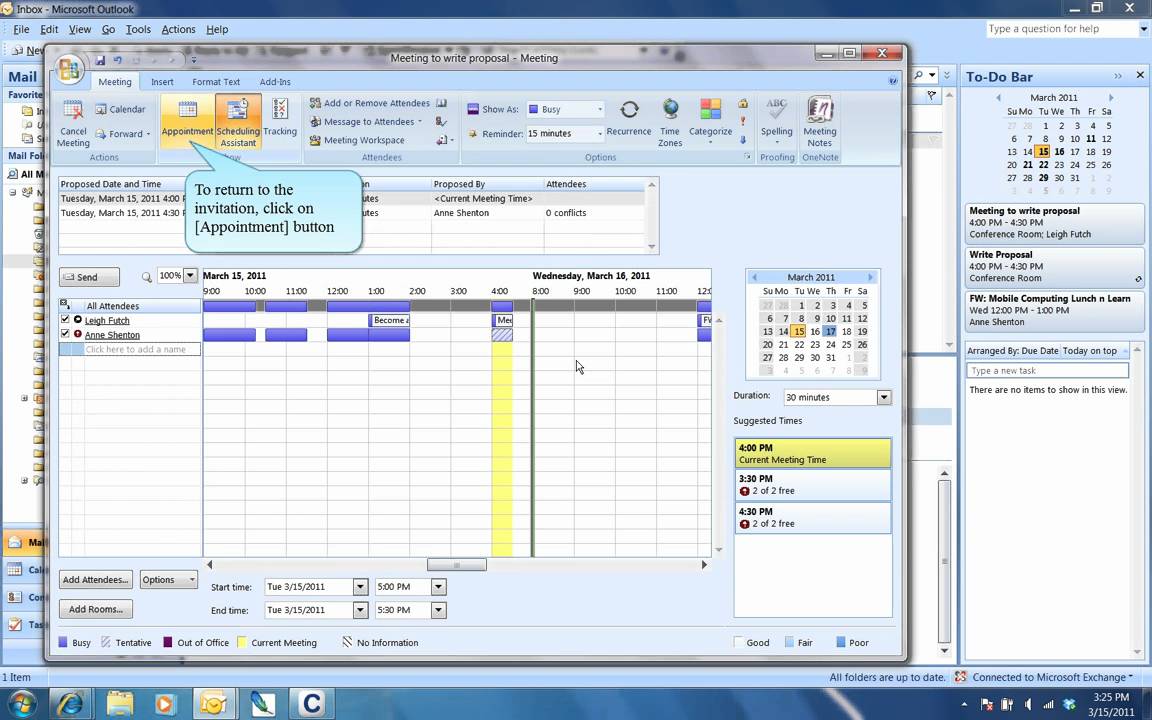Click the Cancel Meeting icon
This screenshot has height=720, width=1152.
point(73,123)
